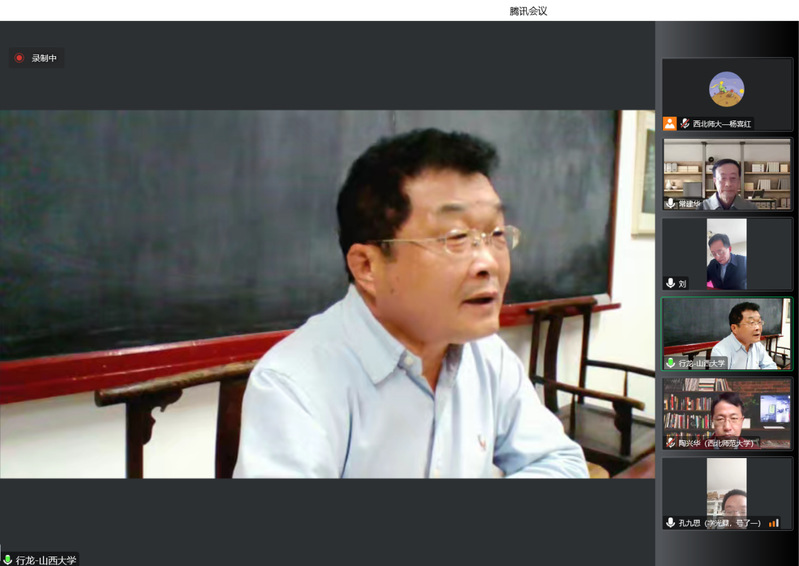Screen dimensions: 799x566
Task: Click the 行龙-山西大学 name label at bottom left
Action: tap(46, 560)
